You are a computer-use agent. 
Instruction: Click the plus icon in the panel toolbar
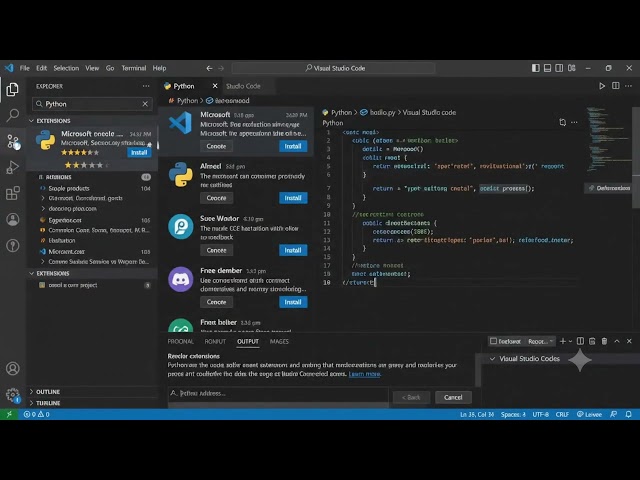click(563, 341)
